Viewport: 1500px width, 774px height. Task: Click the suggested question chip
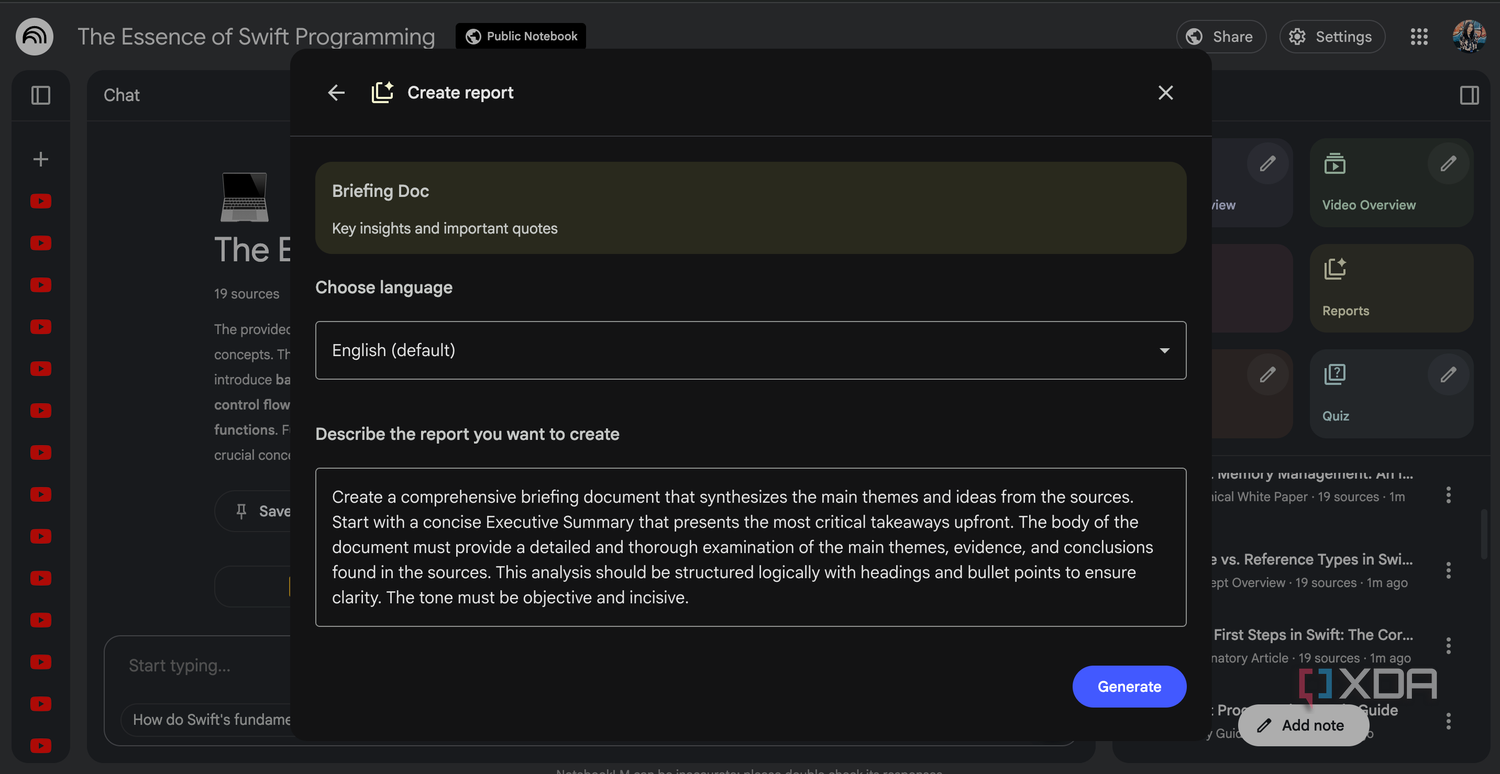click(205, 719)
